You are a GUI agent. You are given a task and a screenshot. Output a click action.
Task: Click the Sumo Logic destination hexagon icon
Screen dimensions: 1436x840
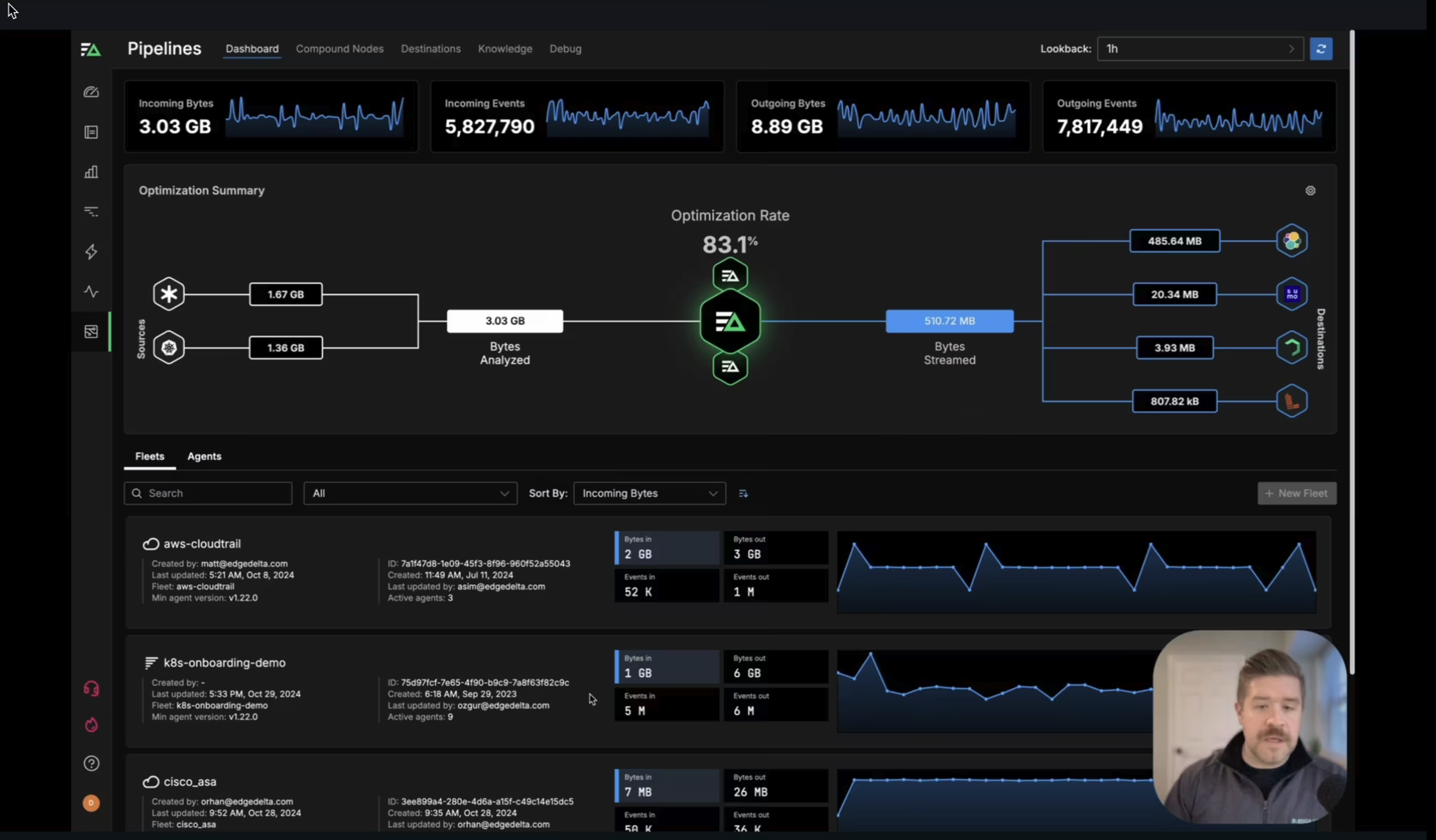coord(1292,293)
